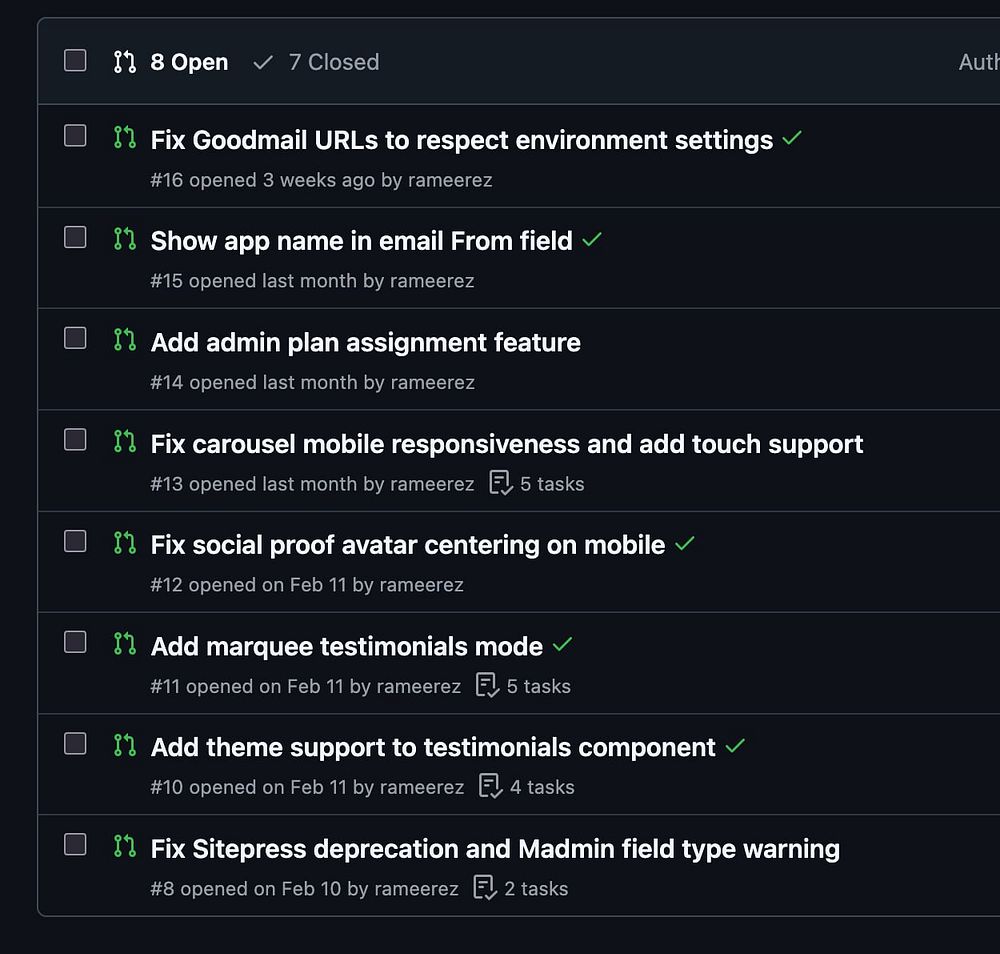1000x954 pixels.
Task: Click green checkmark status next to 'Fix Goodmail URLs'
Action: [792, 139]
